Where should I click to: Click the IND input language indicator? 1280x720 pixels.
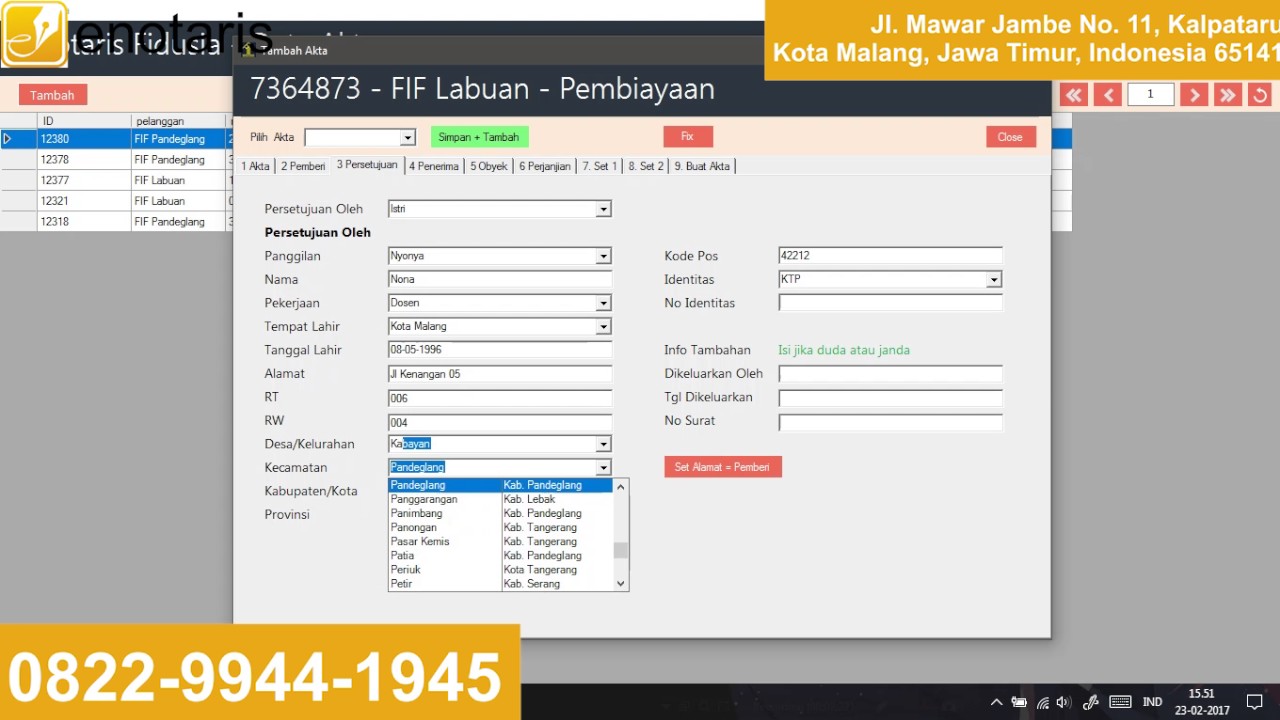(x=1153, y=702)
